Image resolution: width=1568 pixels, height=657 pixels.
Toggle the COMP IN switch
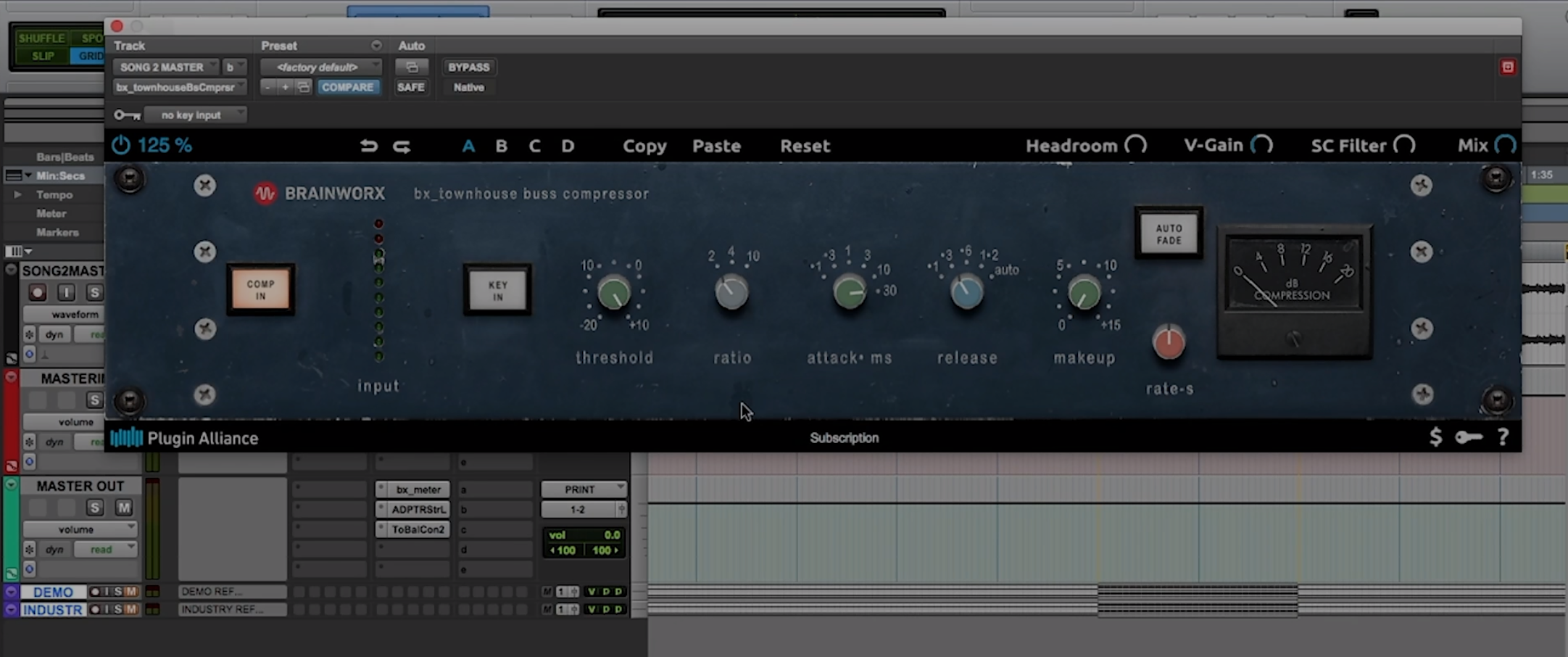click(261, 289)
